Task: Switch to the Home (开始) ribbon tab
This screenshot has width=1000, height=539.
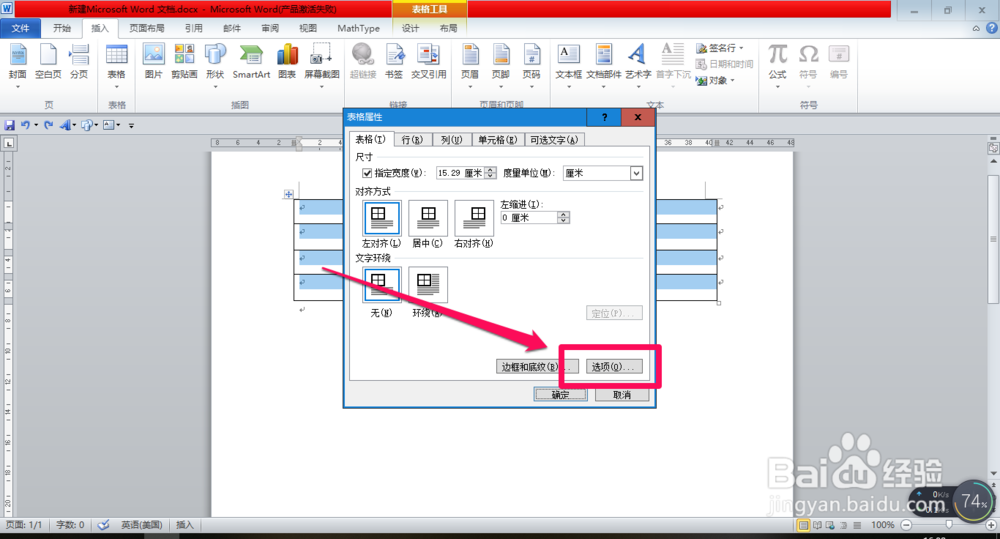Action: (62, 28)
